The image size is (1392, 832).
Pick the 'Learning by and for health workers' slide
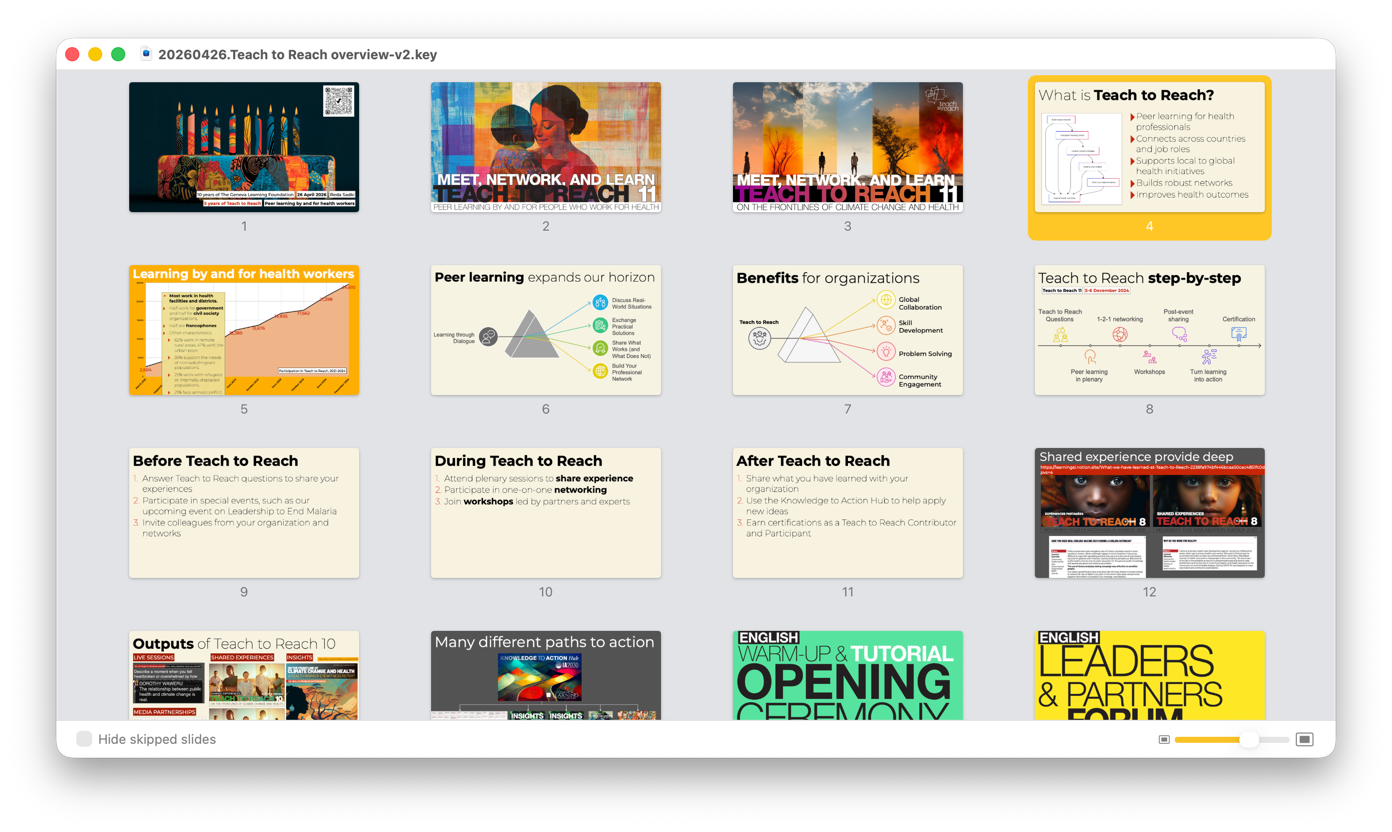point(244,330)
